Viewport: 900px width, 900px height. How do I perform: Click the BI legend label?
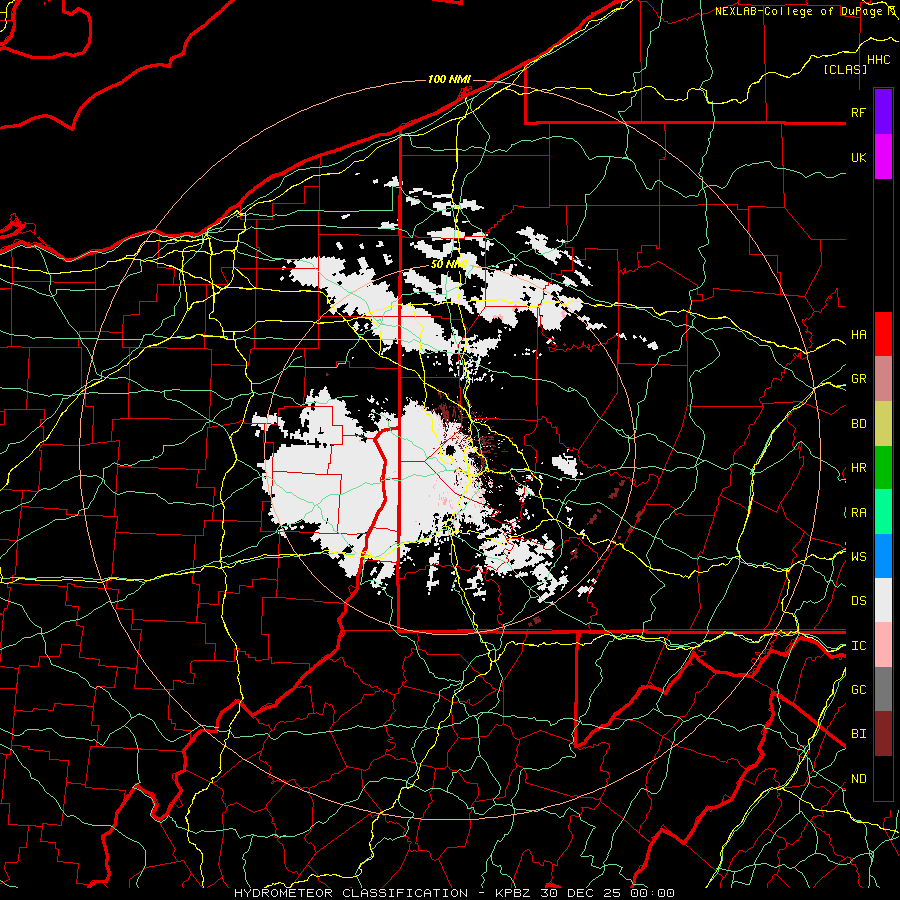pos(858,734)
